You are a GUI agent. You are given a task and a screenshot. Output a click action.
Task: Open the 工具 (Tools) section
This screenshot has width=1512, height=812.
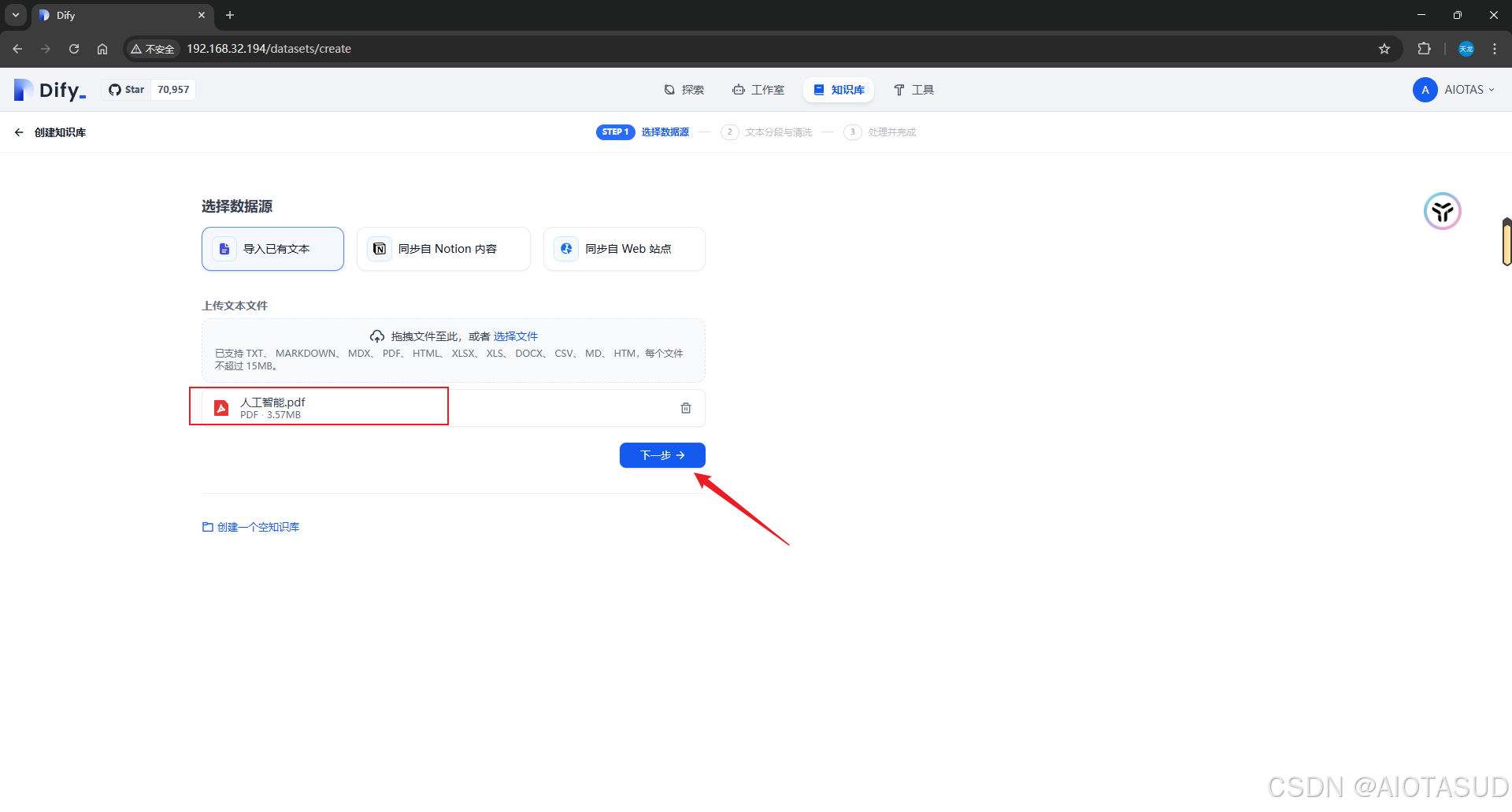tap(913, 89)
